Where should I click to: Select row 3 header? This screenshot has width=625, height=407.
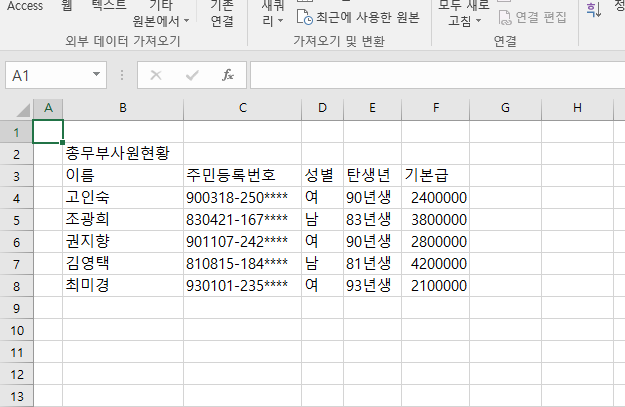(17, 175)
